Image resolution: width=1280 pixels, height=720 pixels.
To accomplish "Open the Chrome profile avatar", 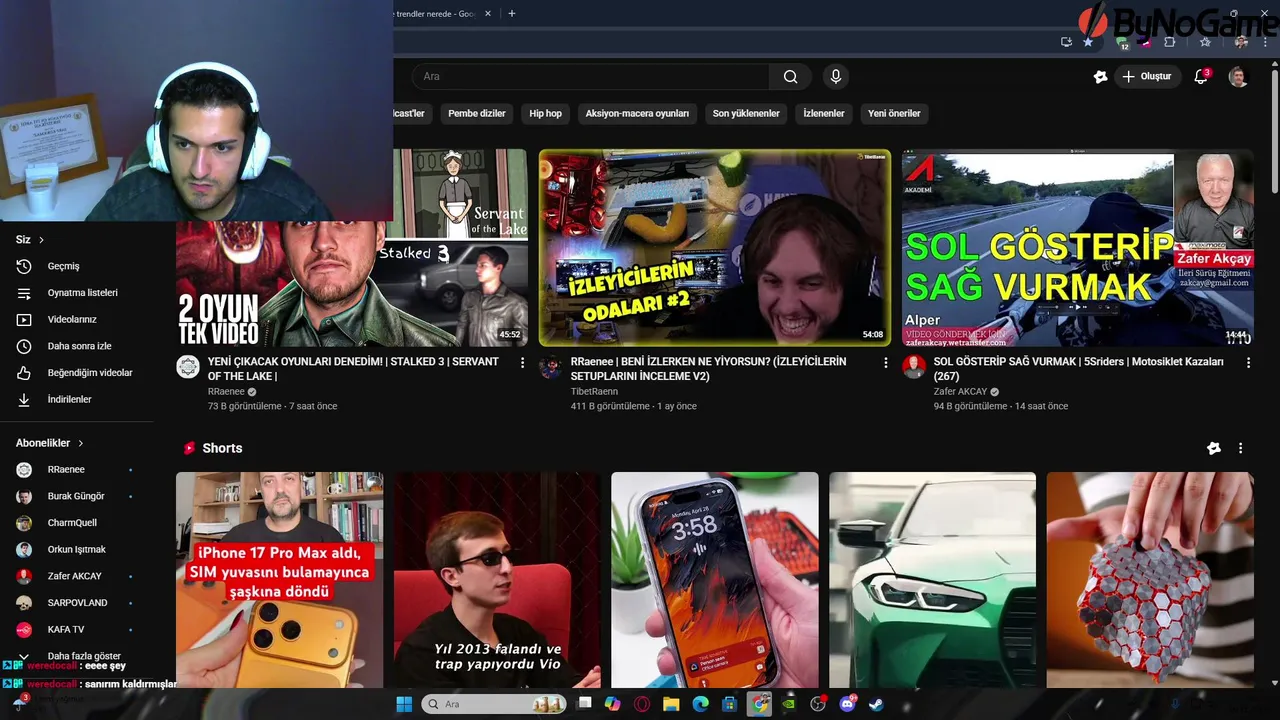I will pyautogui.click(x=1241, y=42).
